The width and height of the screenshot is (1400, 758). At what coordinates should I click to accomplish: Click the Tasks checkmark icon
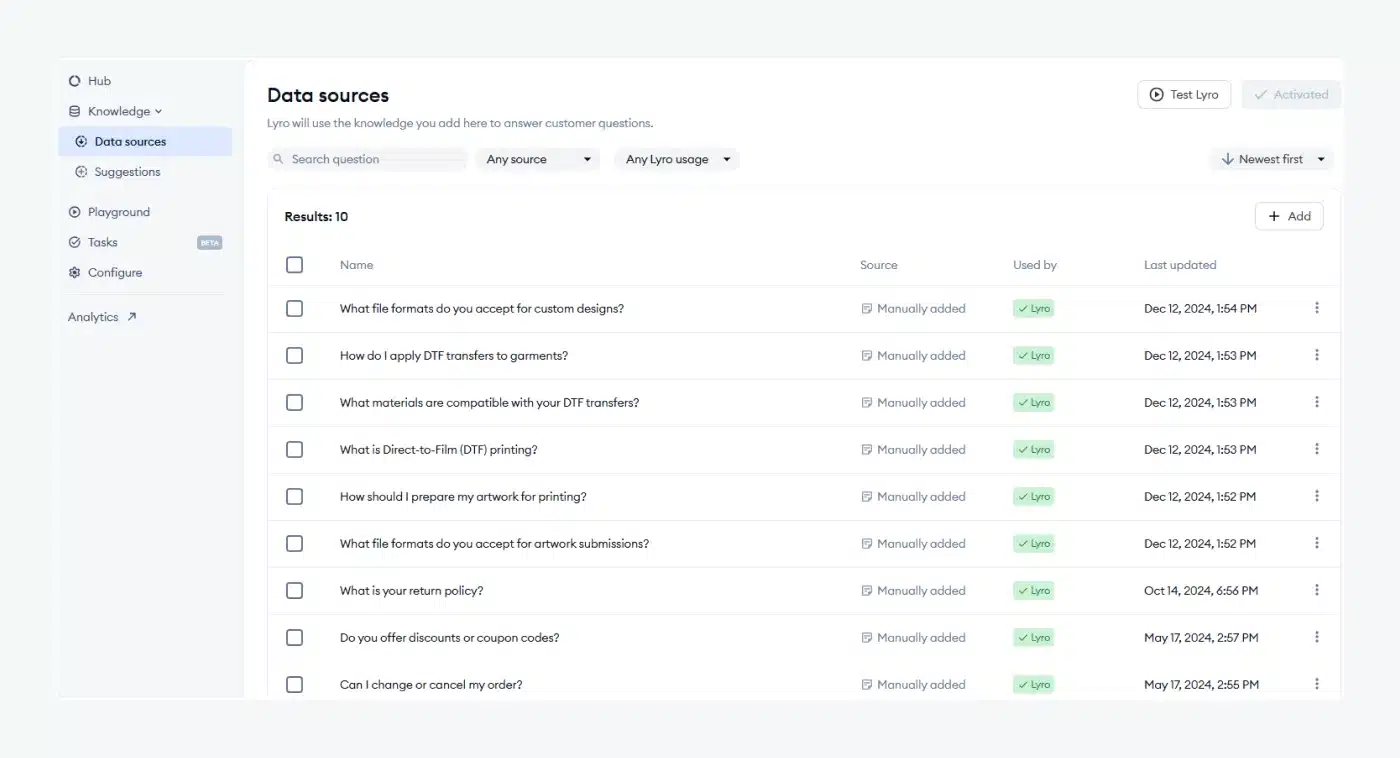(74, 242)
